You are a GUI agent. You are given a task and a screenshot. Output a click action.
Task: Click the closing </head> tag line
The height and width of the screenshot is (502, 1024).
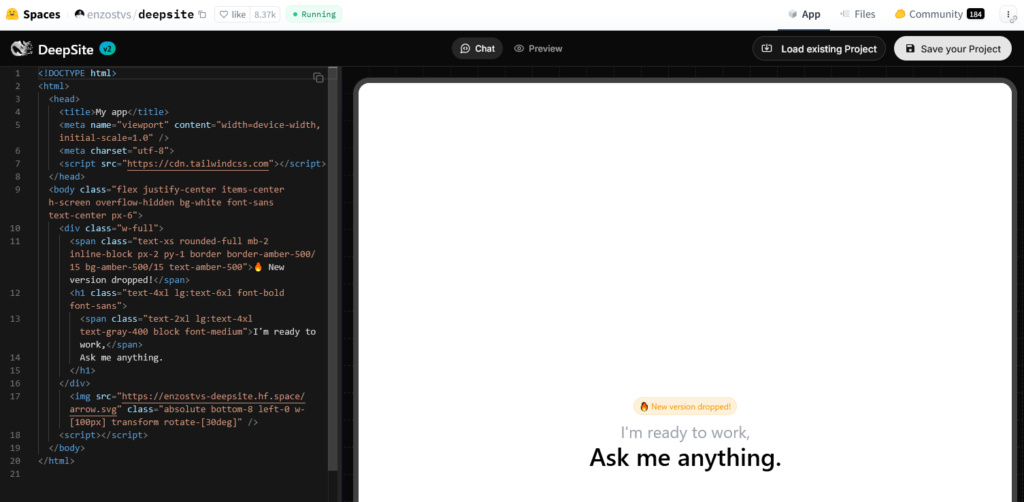tap(67, 177)
